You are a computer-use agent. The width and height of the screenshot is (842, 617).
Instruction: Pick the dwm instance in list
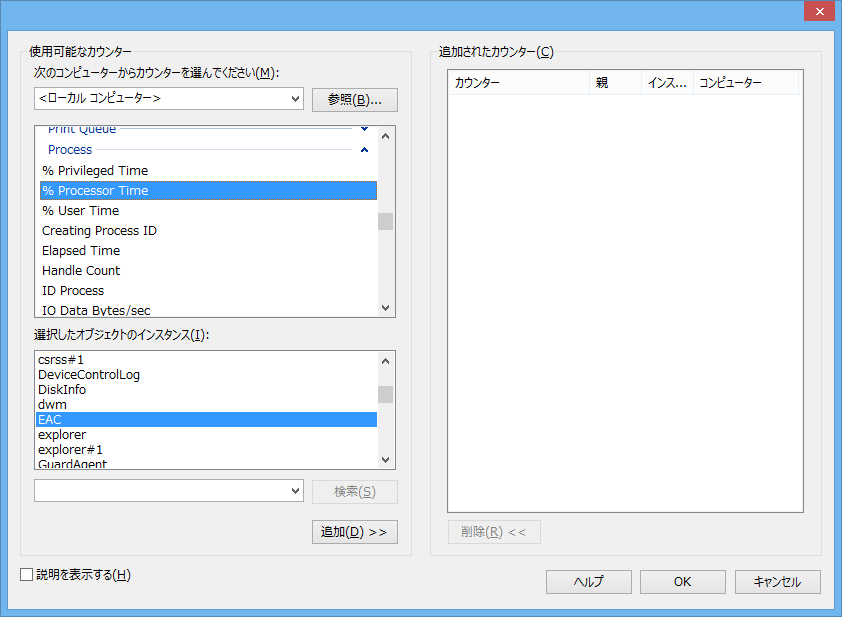[x=52, y=405]
